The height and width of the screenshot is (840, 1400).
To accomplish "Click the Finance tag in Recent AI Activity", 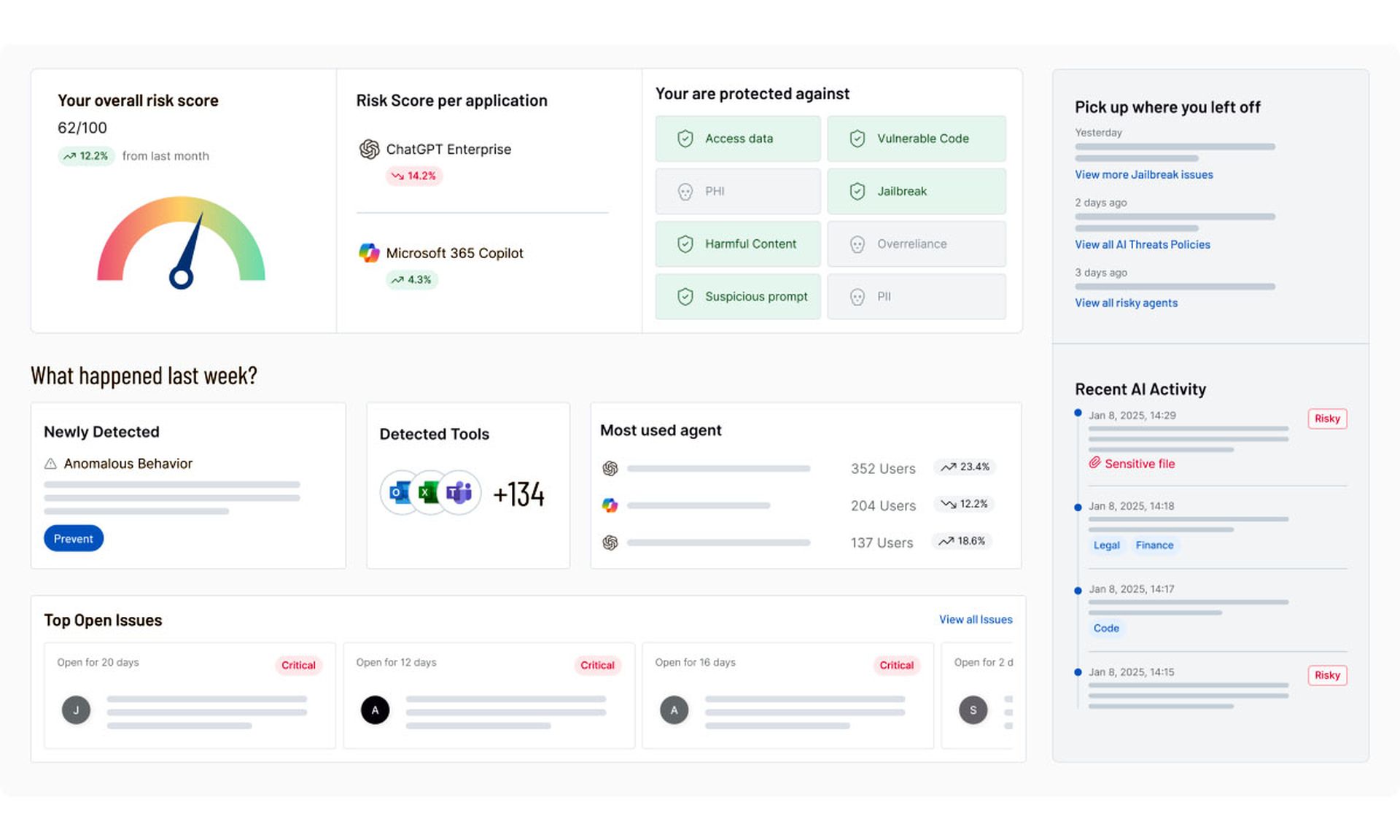I will pyautogui.click(x=1154, y=545).
